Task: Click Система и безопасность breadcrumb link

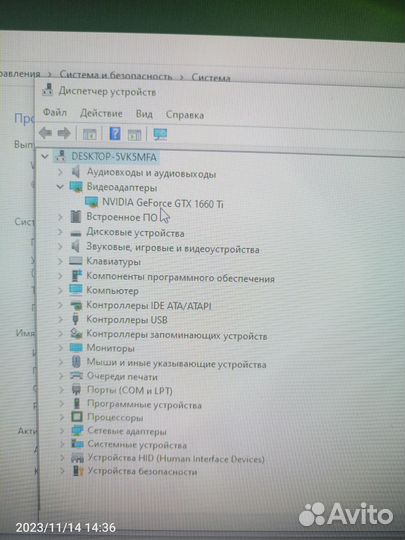Action: (x=116, y=75)
